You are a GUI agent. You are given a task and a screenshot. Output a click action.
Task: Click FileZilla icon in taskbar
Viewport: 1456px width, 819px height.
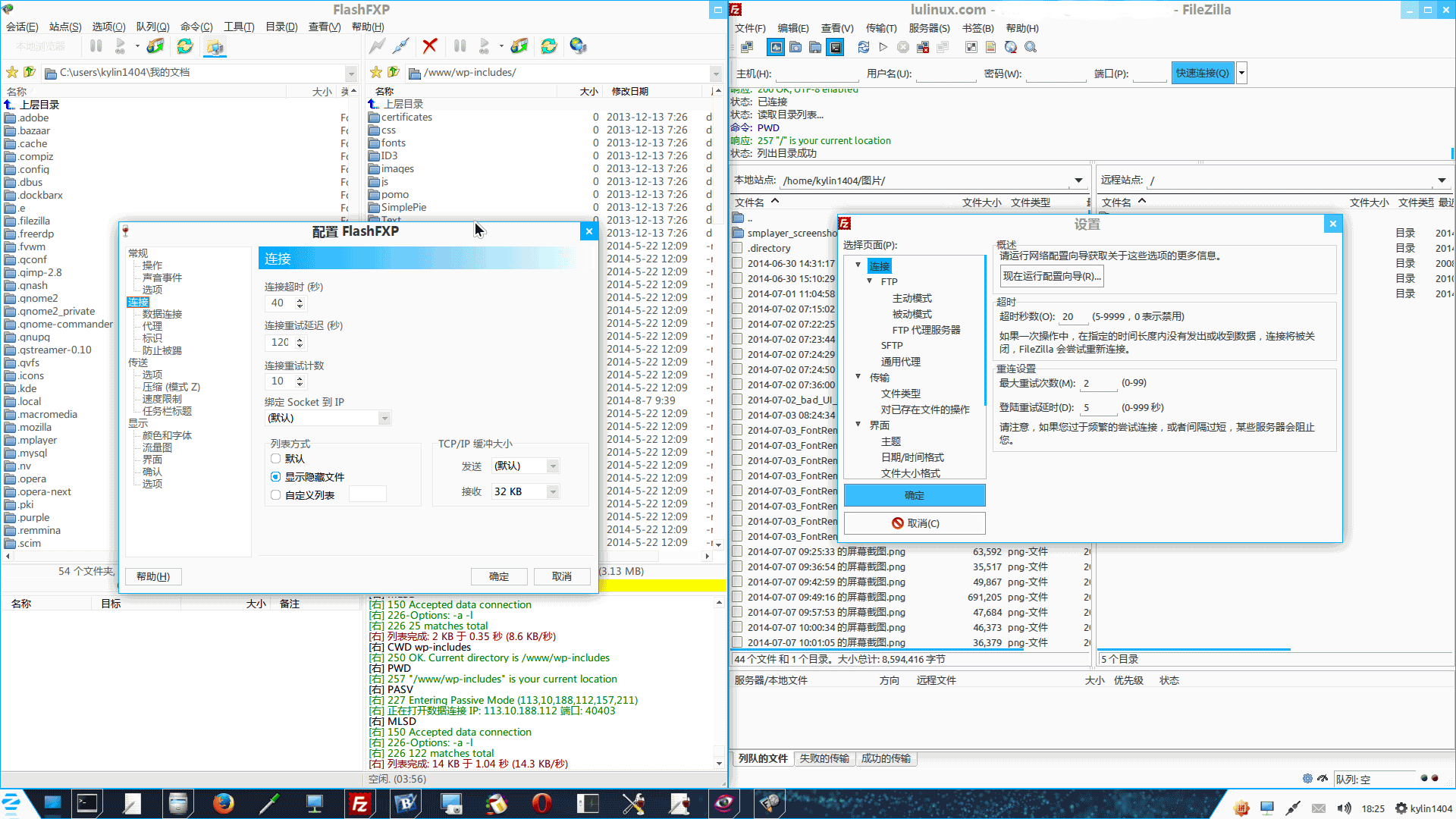pos(360,803)
